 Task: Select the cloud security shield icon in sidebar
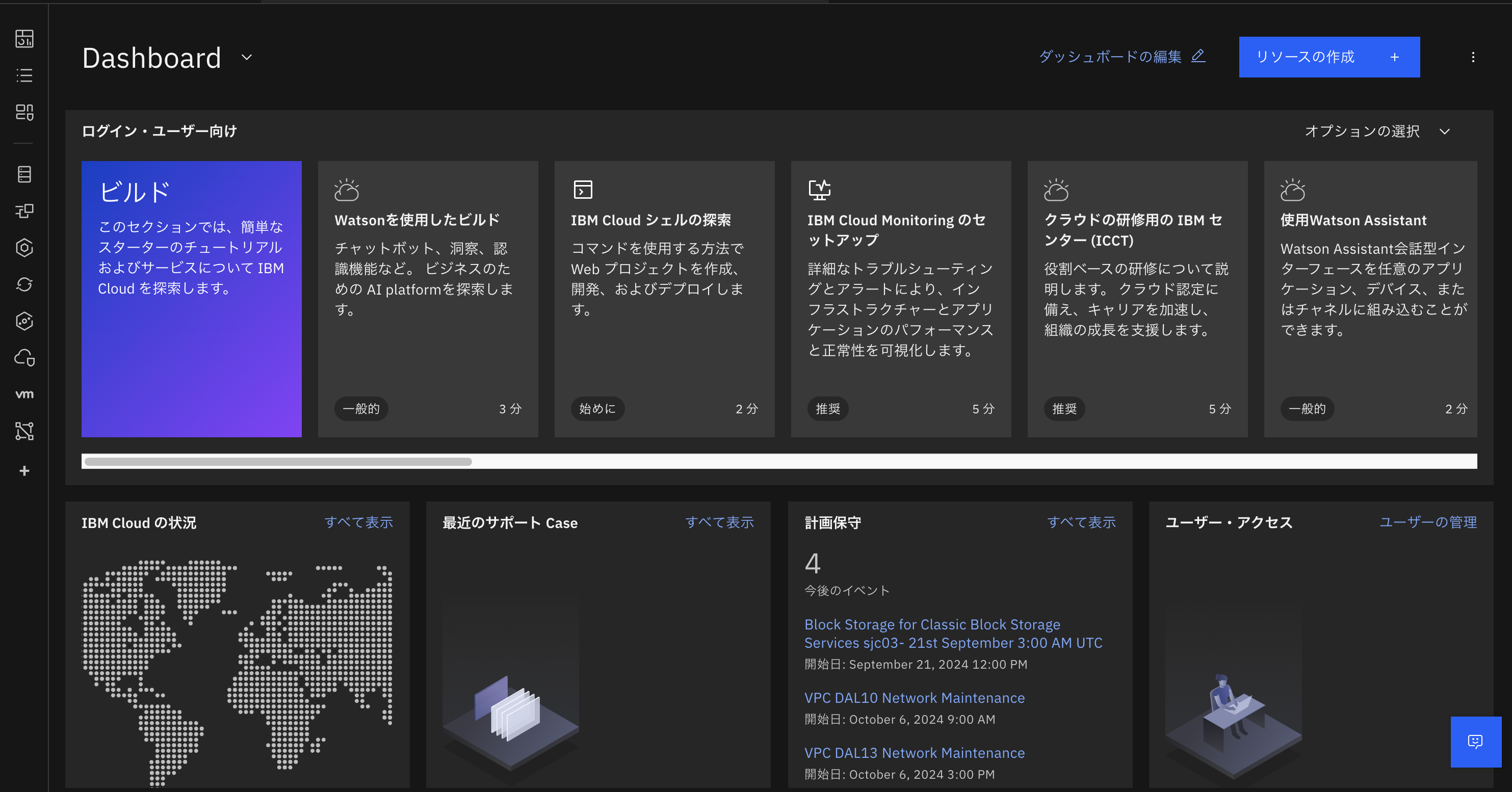24,358
